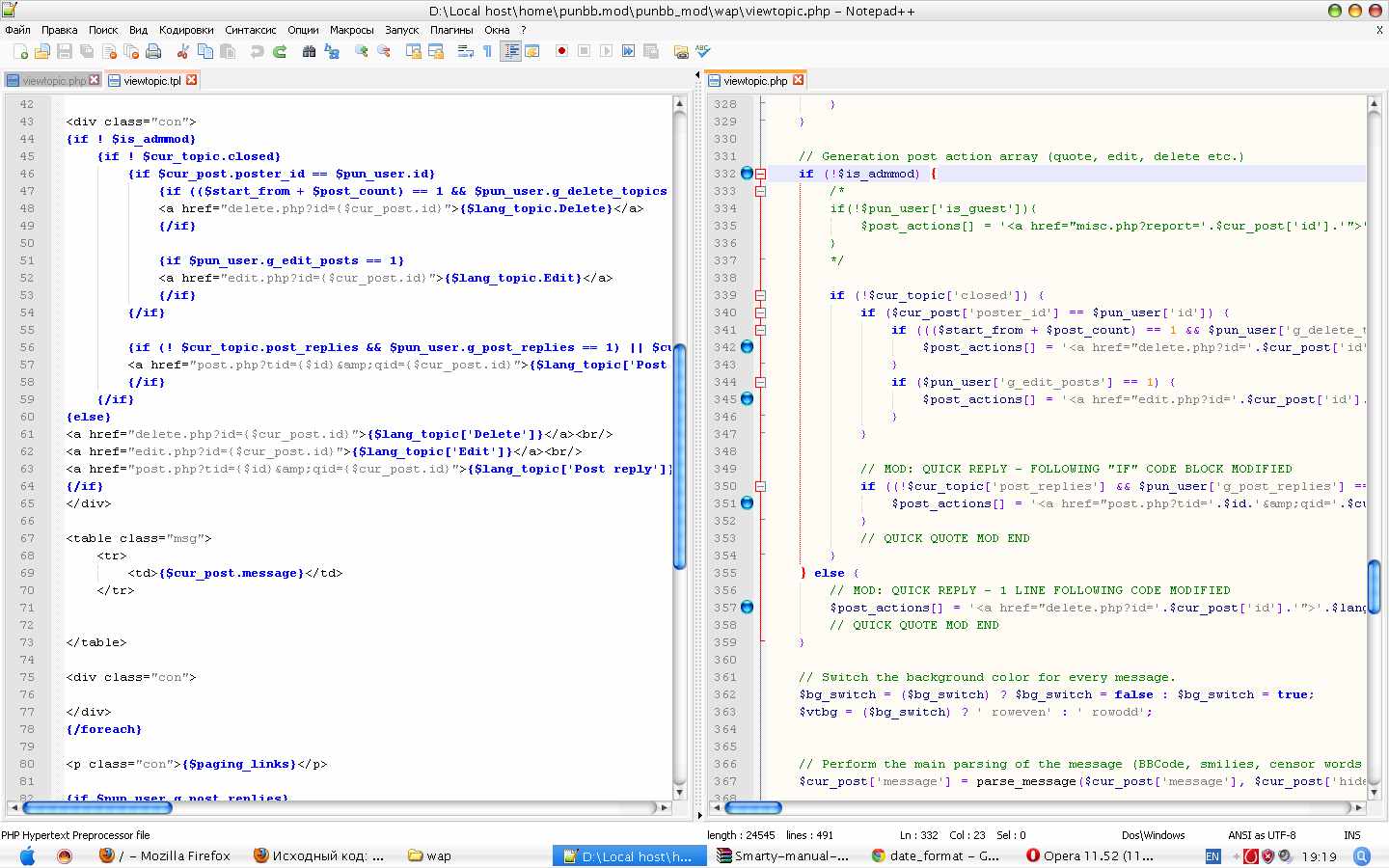Switch to the viewtopic.tpl tab
This screenshot has height=868, width=1389.
151,81
